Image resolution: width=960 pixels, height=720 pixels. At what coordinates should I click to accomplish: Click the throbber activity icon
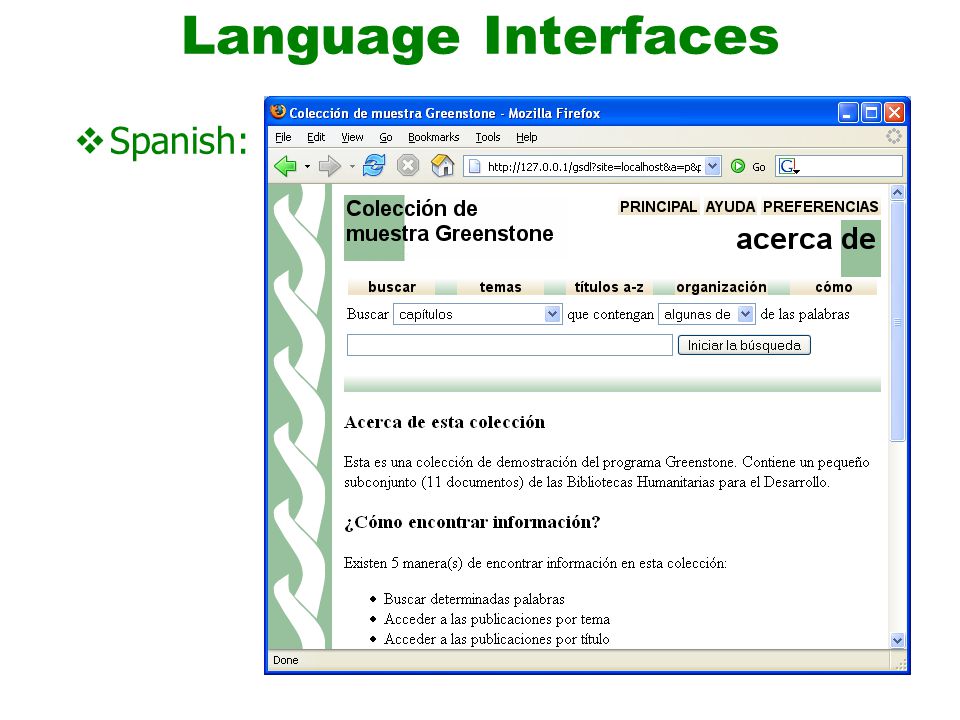893,137
